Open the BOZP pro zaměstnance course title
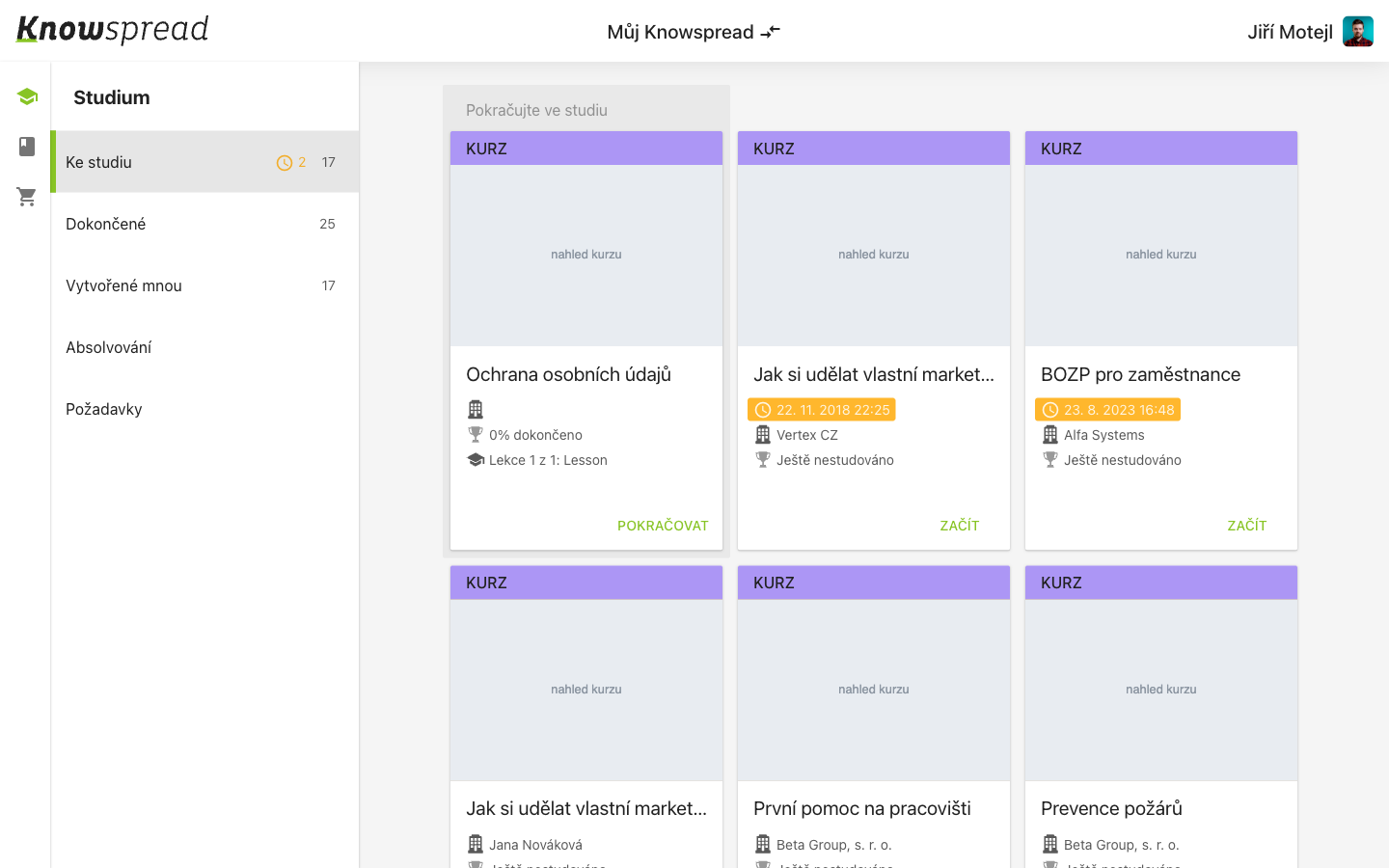 [1140, 374]
